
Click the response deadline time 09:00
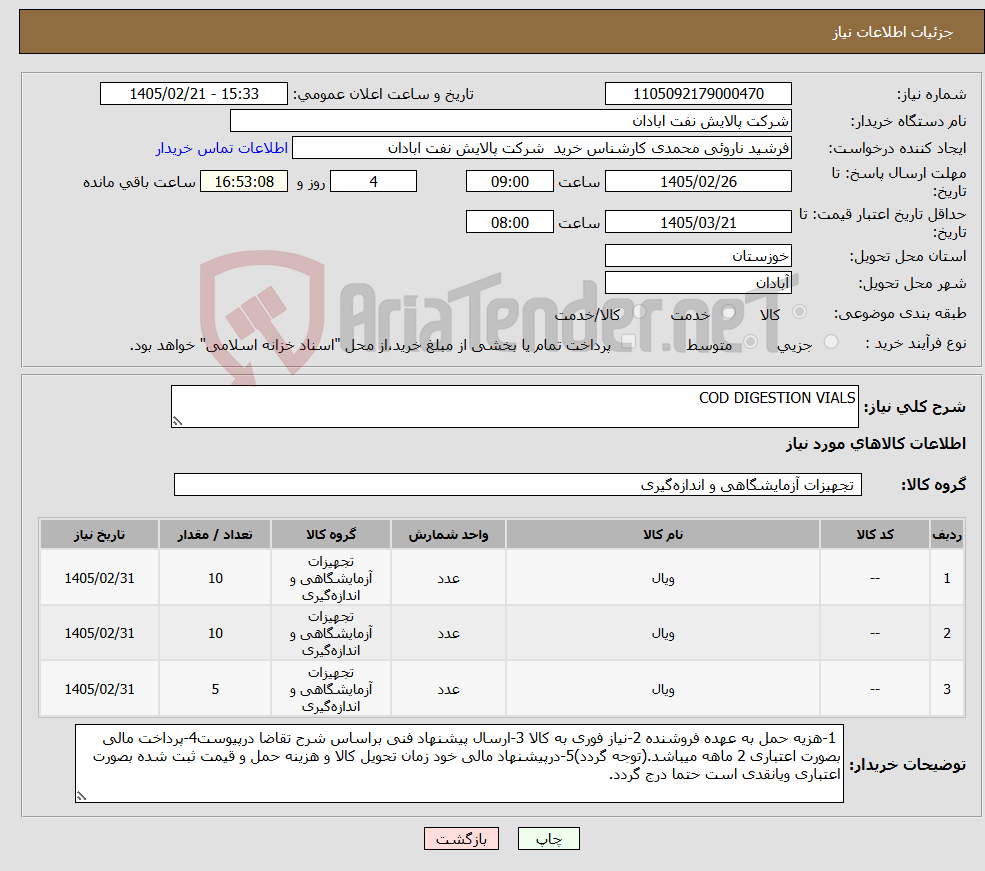[x=509, y=182]
